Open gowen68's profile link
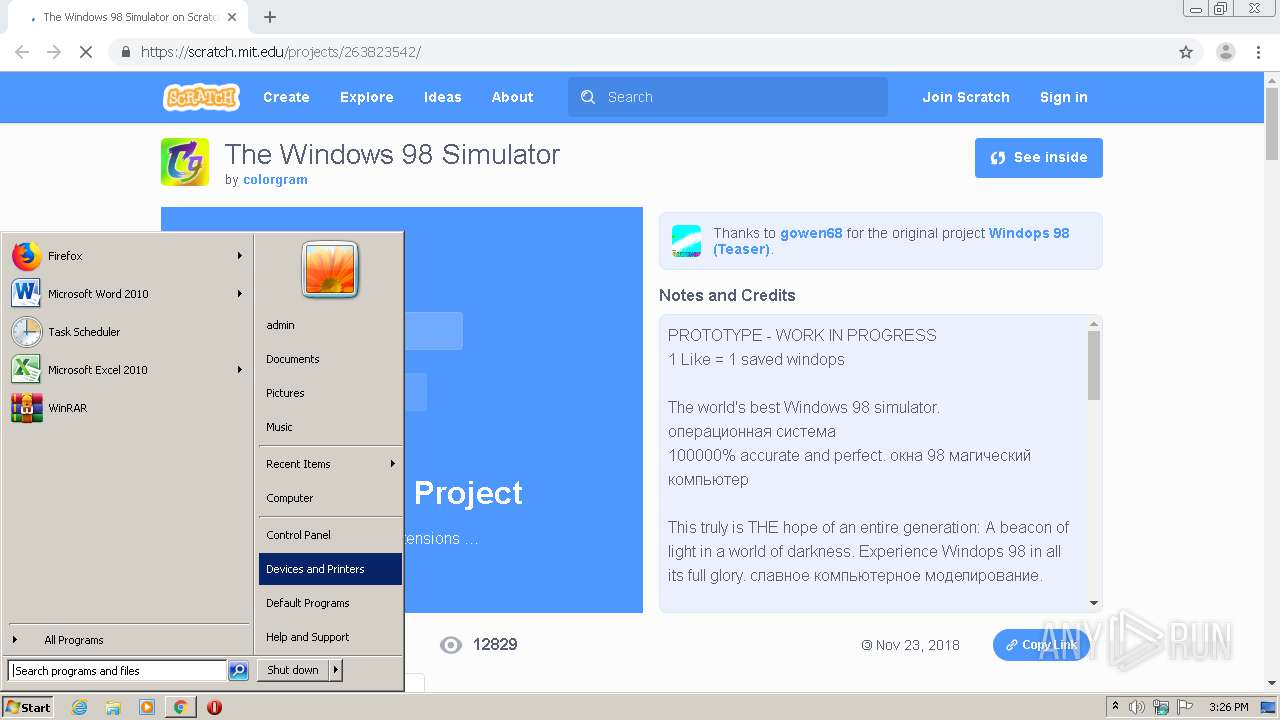 811,233
